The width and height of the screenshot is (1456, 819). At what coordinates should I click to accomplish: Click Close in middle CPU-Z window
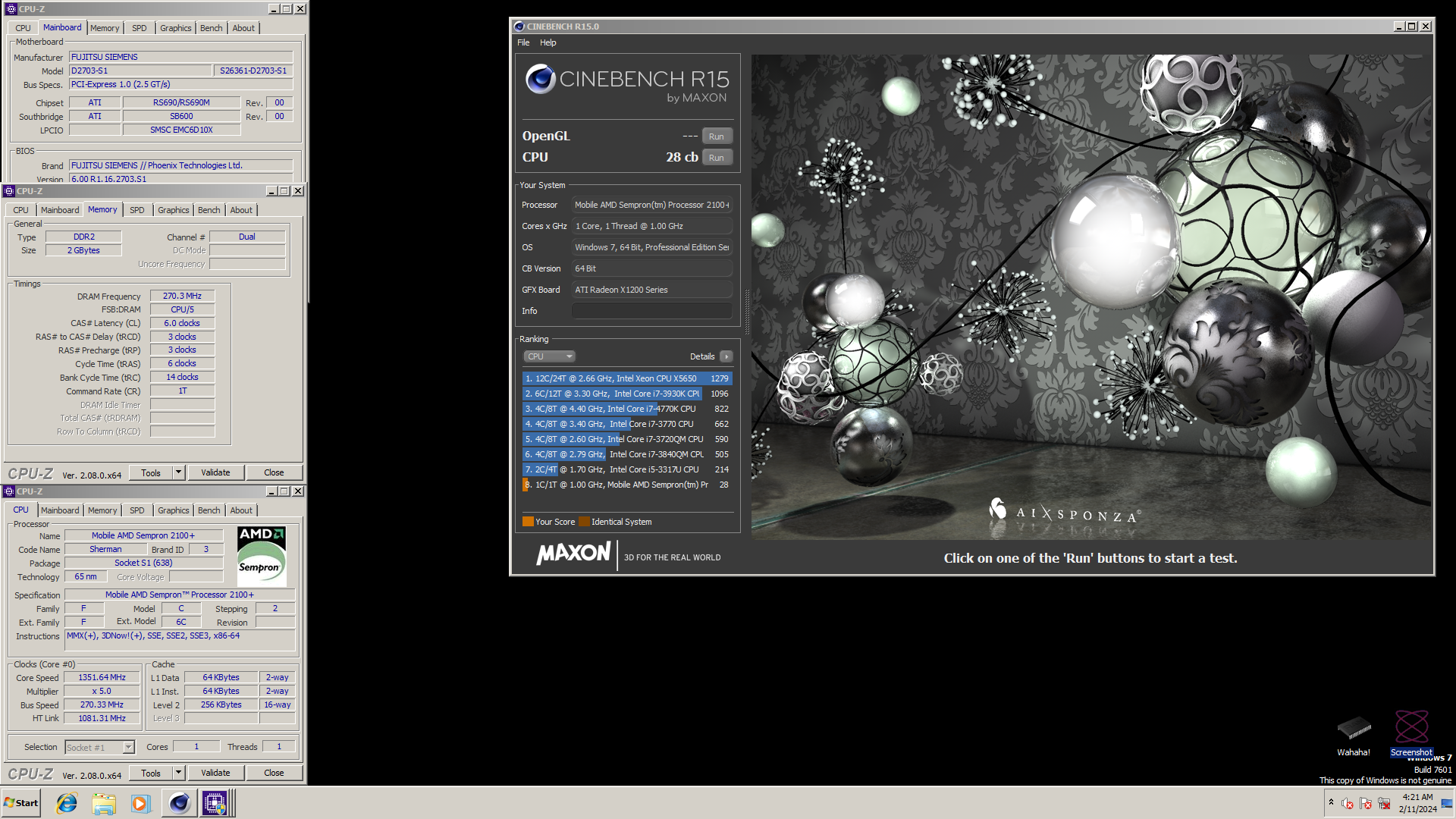click(x=274, y=472)
